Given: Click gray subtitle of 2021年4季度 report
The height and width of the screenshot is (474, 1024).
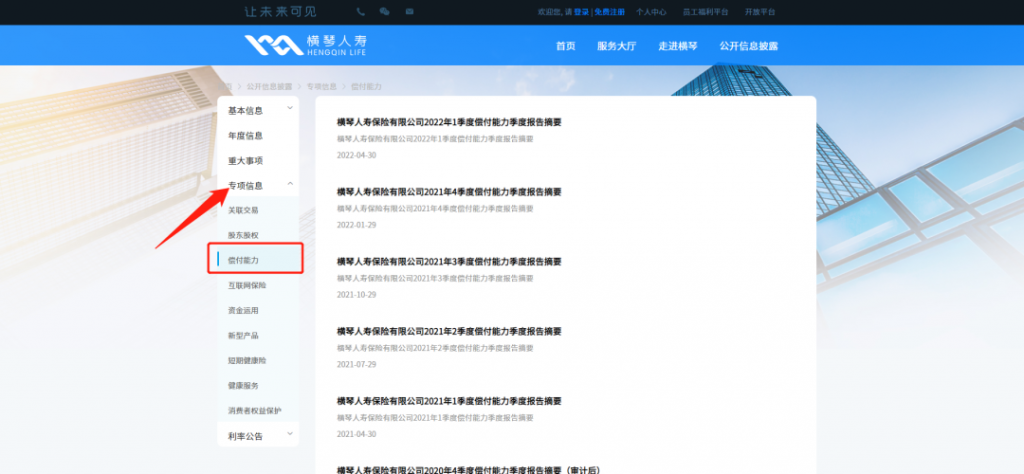Looking at the screenshot, I should click(435, 208).
